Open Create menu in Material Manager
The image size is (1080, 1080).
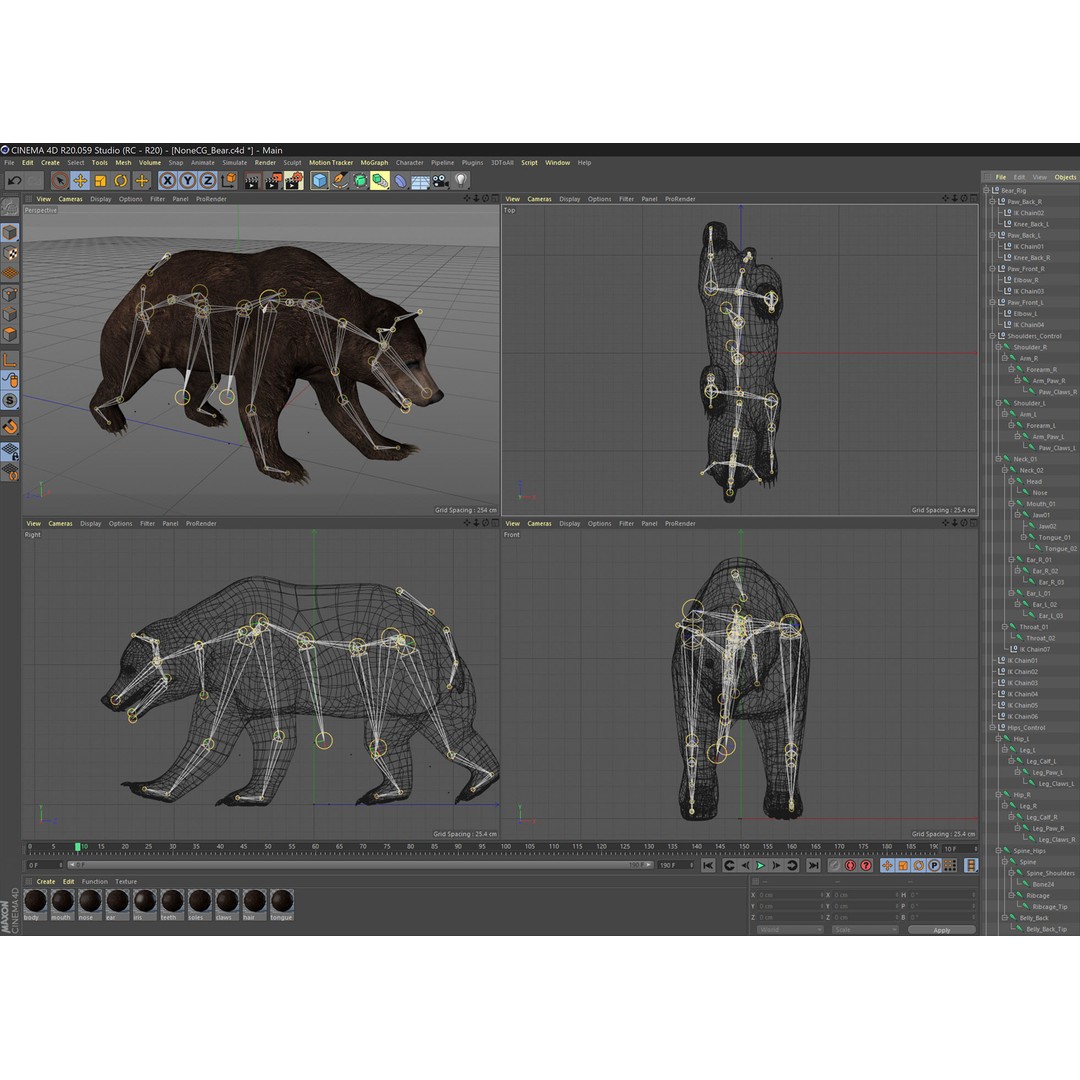(x=45, y=882)
